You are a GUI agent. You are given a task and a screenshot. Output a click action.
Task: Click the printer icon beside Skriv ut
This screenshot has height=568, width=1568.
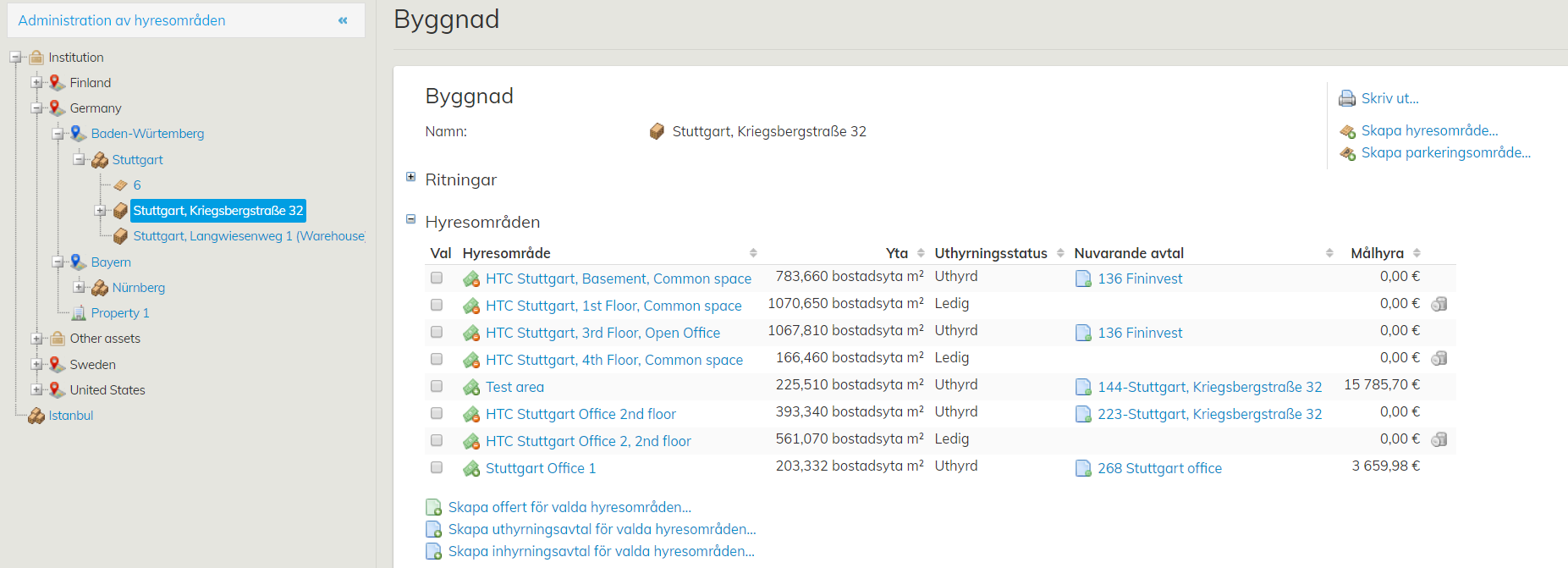point(1346,99)
